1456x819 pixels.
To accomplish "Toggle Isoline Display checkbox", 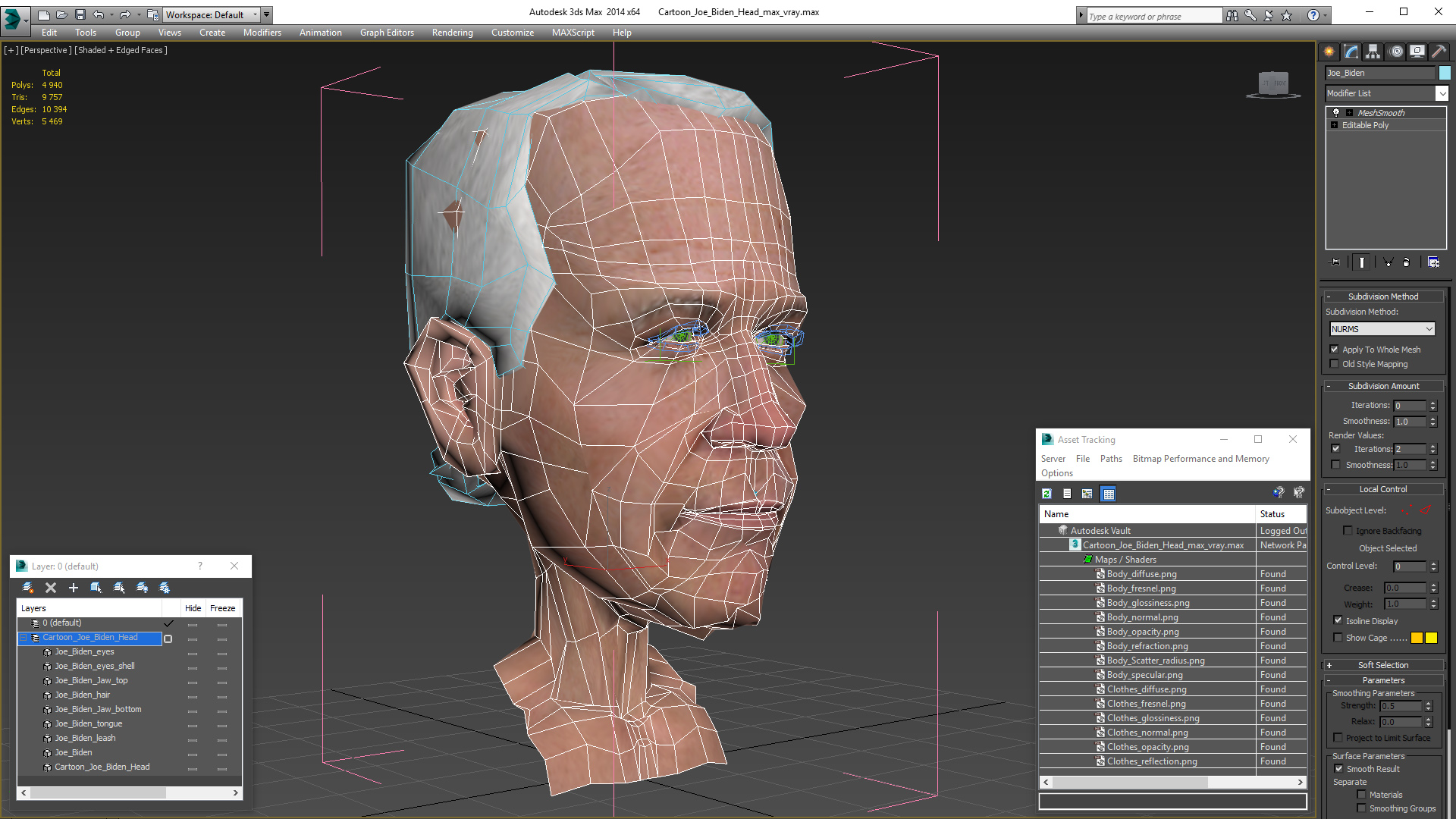I will coord(1338,620).
